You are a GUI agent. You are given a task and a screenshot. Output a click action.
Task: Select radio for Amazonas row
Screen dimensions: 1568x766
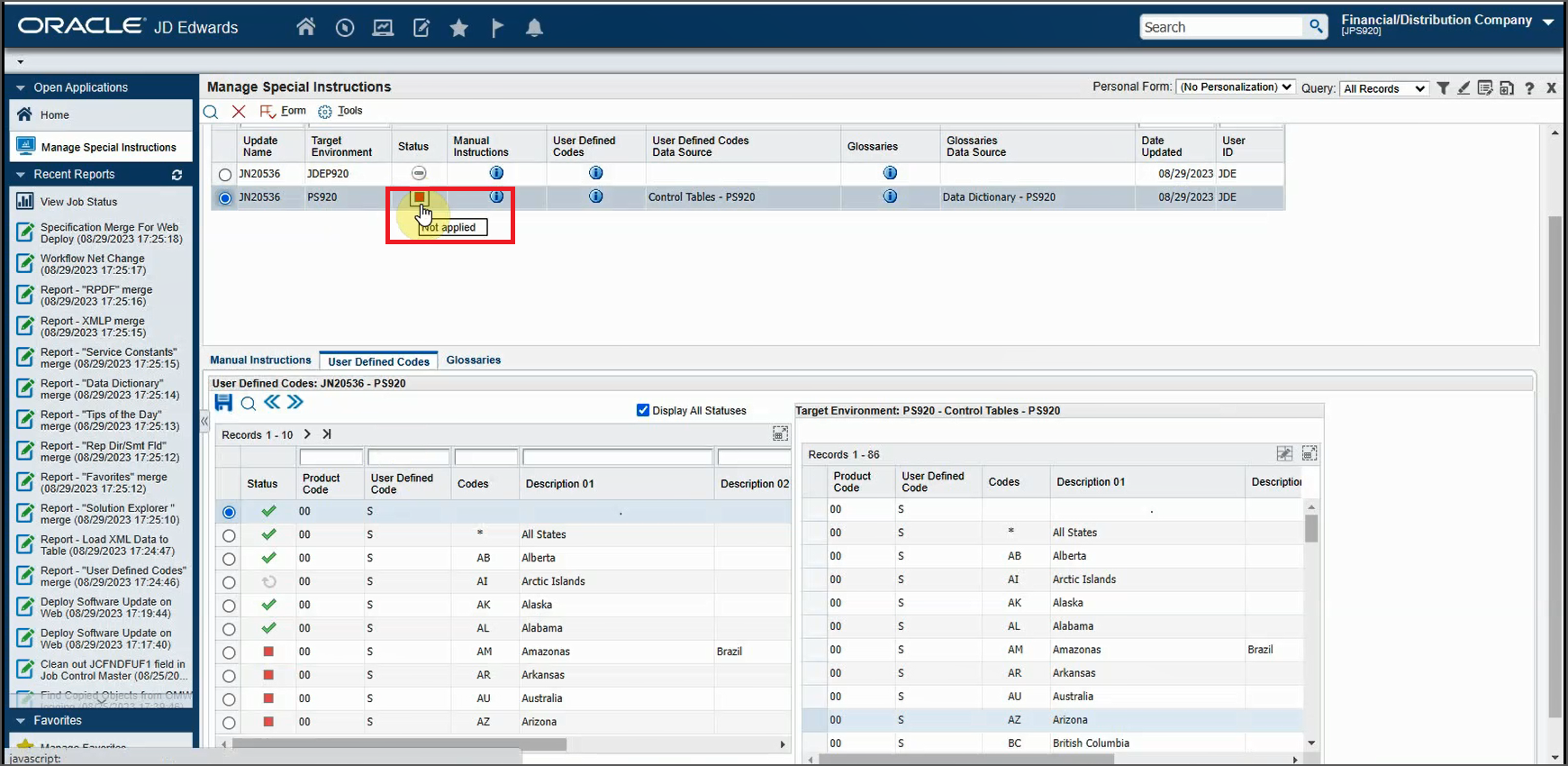229,652
